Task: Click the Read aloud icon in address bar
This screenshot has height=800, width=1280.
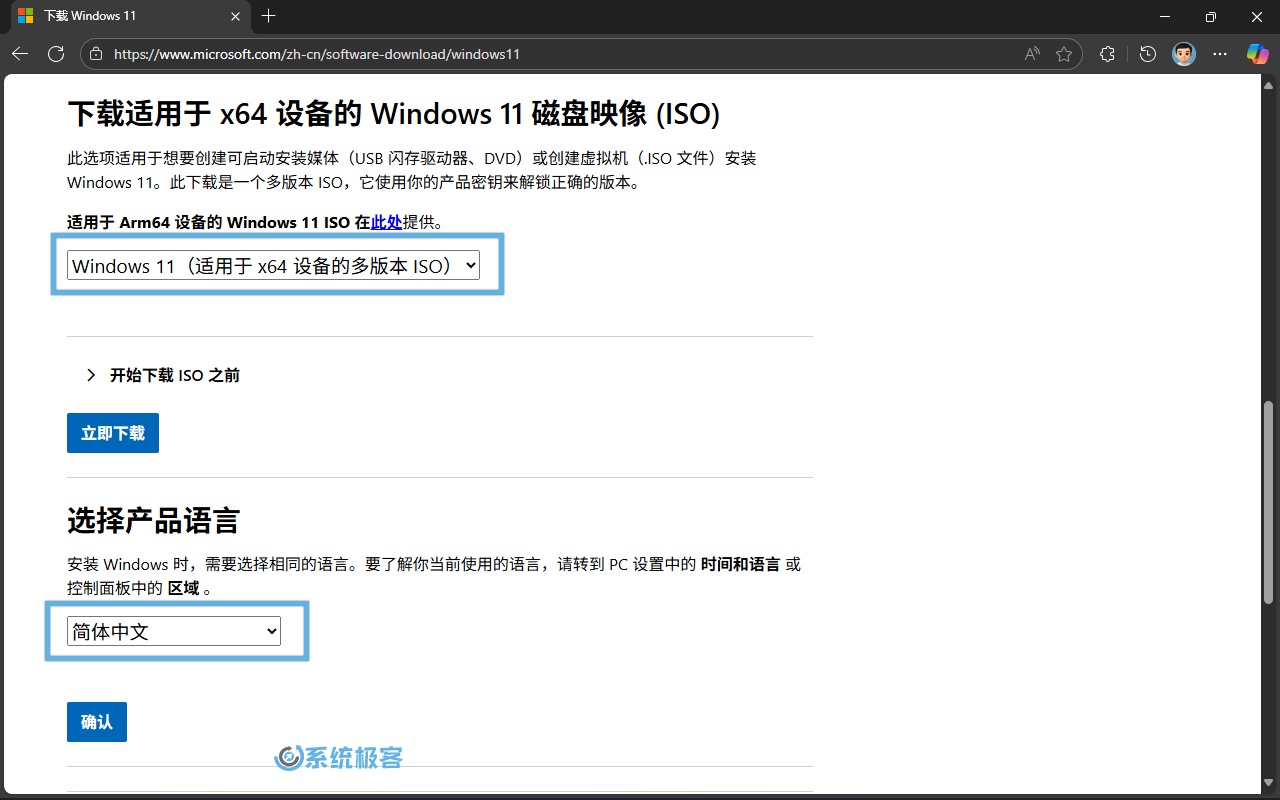Action: (1032, 54)
